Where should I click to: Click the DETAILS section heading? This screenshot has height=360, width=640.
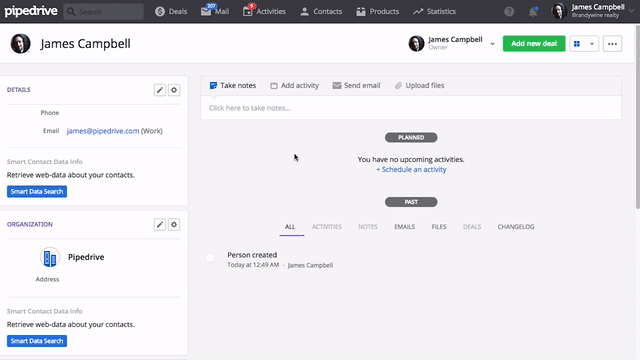coord(19,90)
